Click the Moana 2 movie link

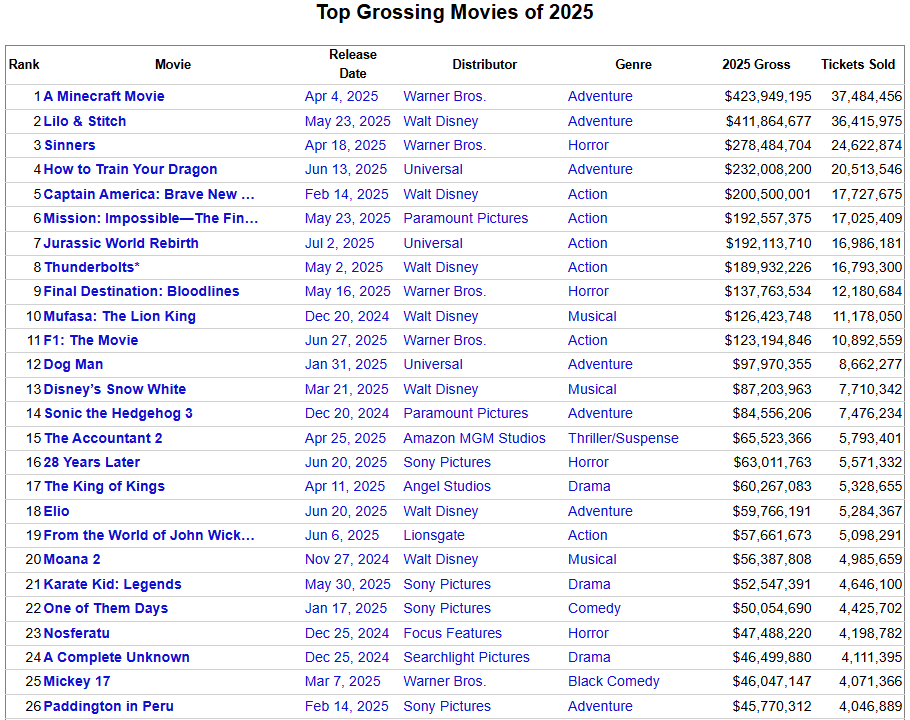tap(72, 559)
